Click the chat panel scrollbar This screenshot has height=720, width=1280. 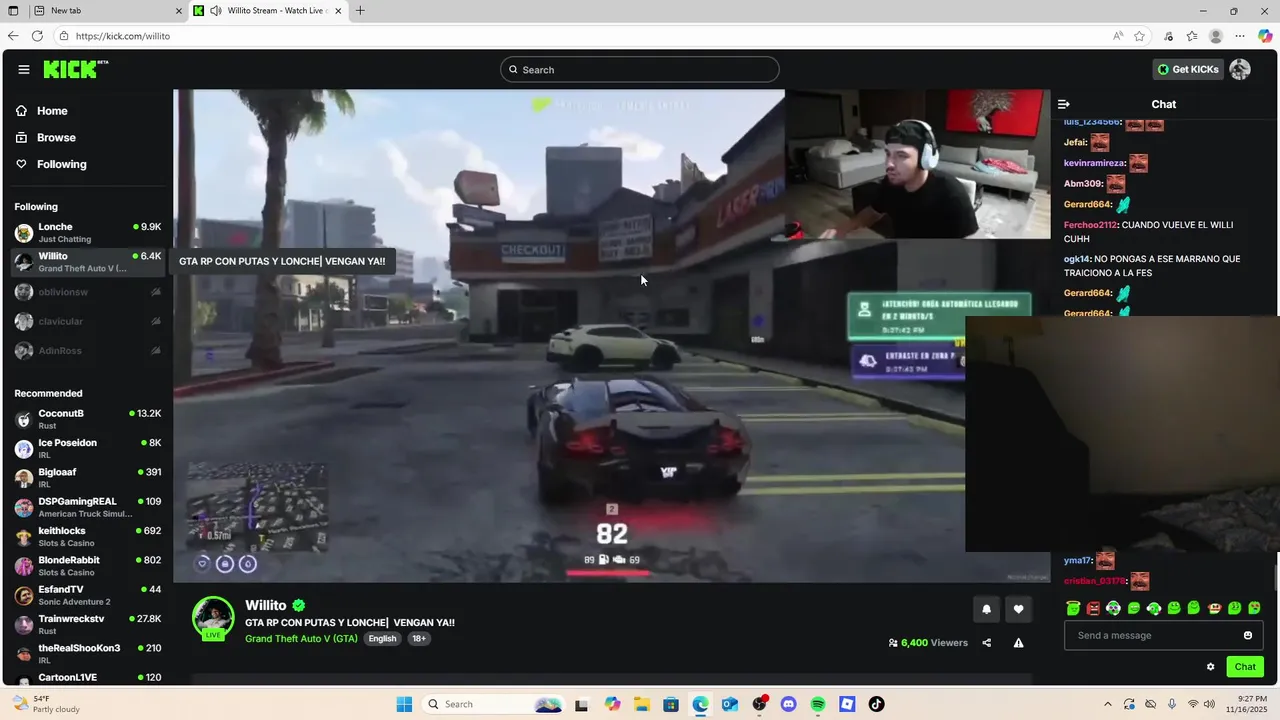[1275, 578]
